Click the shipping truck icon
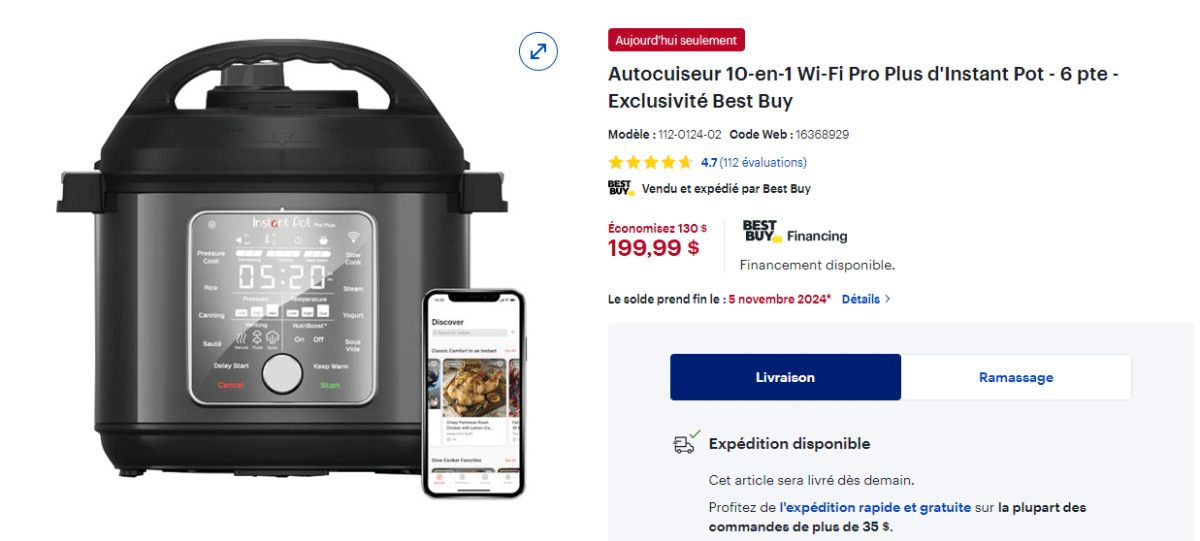Viewport: 1200px width, 541px height. pos(686,443)
